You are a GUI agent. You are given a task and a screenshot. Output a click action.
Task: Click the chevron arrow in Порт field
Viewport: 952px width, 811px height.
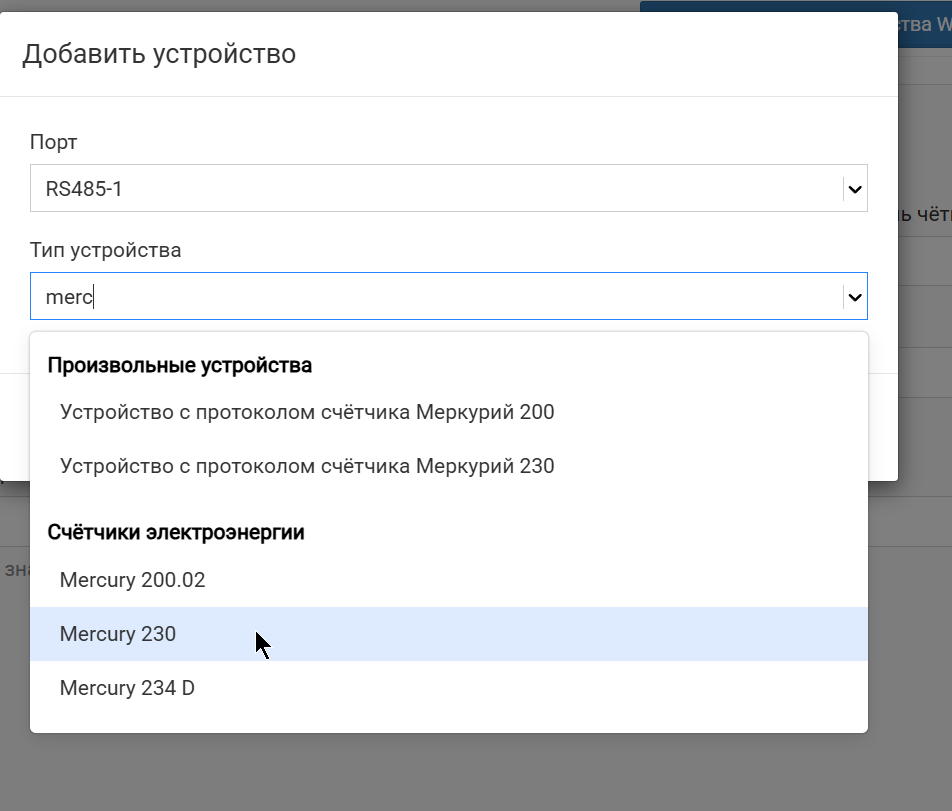pos(853,188)
